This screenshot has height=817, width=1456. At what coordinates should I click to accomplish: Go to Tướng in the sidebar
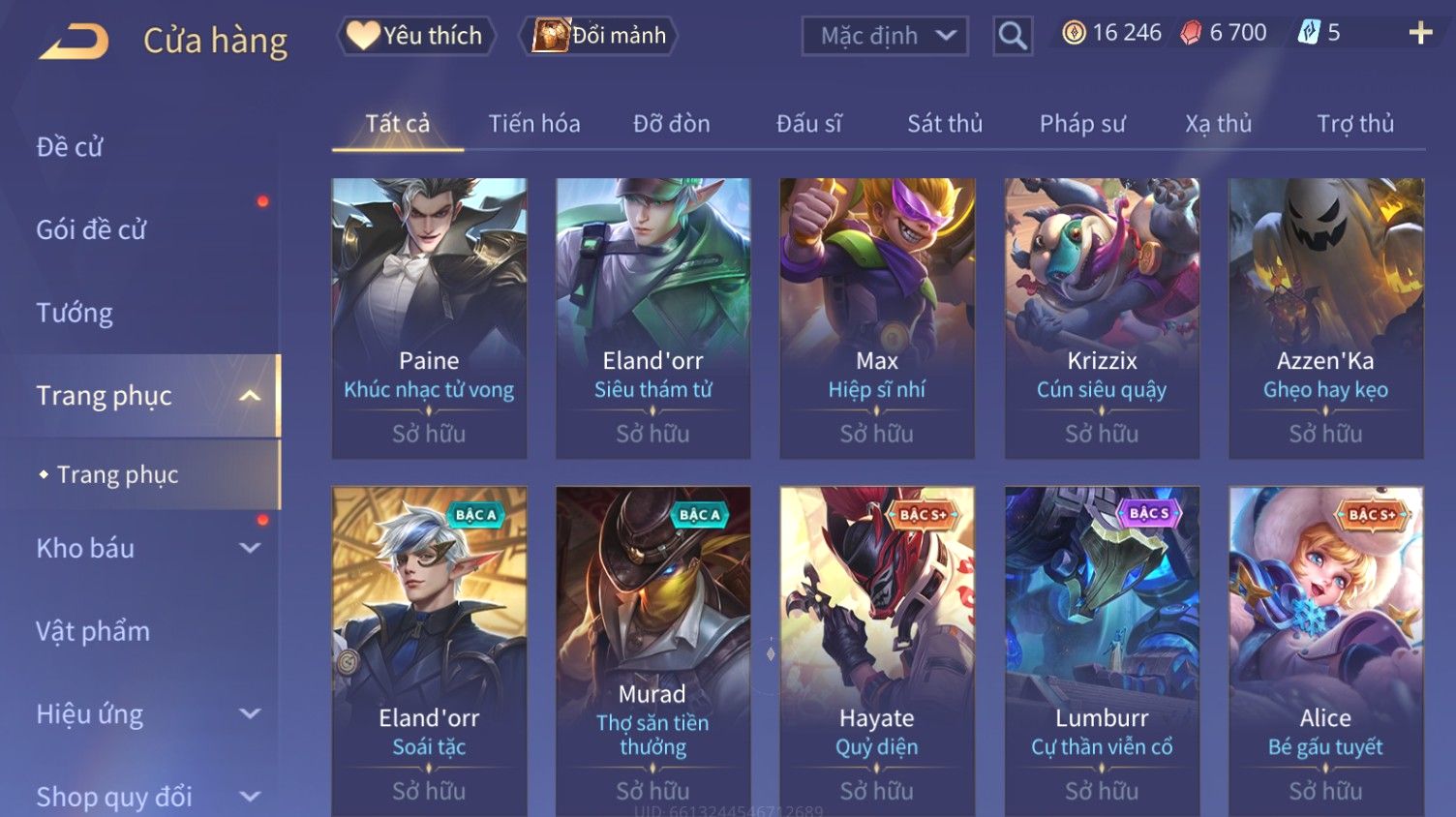[75, 313]
